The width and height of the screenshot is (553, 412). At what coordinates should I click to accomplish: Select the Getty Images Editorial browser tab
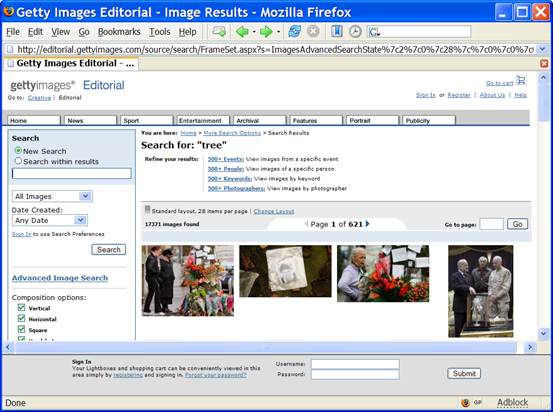71,63
